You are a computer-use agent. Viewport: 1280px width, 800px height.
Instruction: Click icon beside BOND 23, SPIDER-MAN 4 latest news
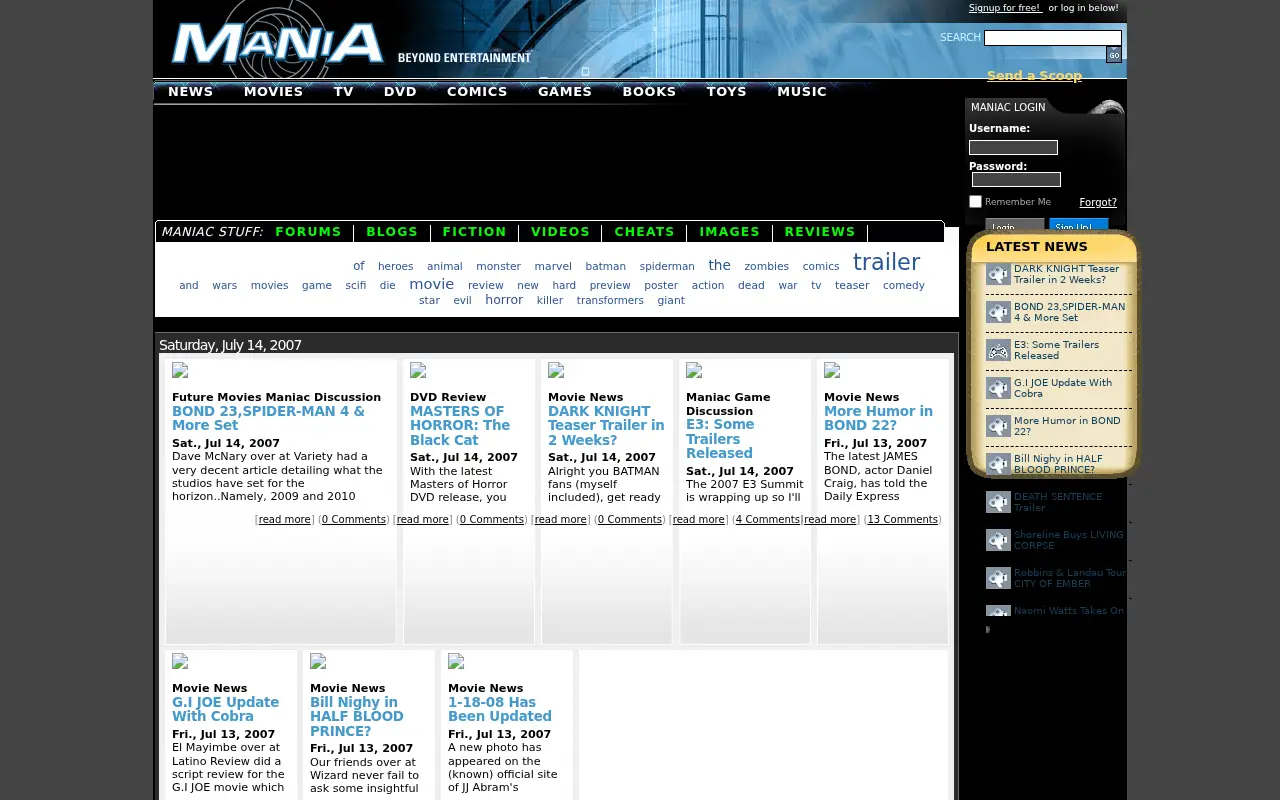pos(998,312)
